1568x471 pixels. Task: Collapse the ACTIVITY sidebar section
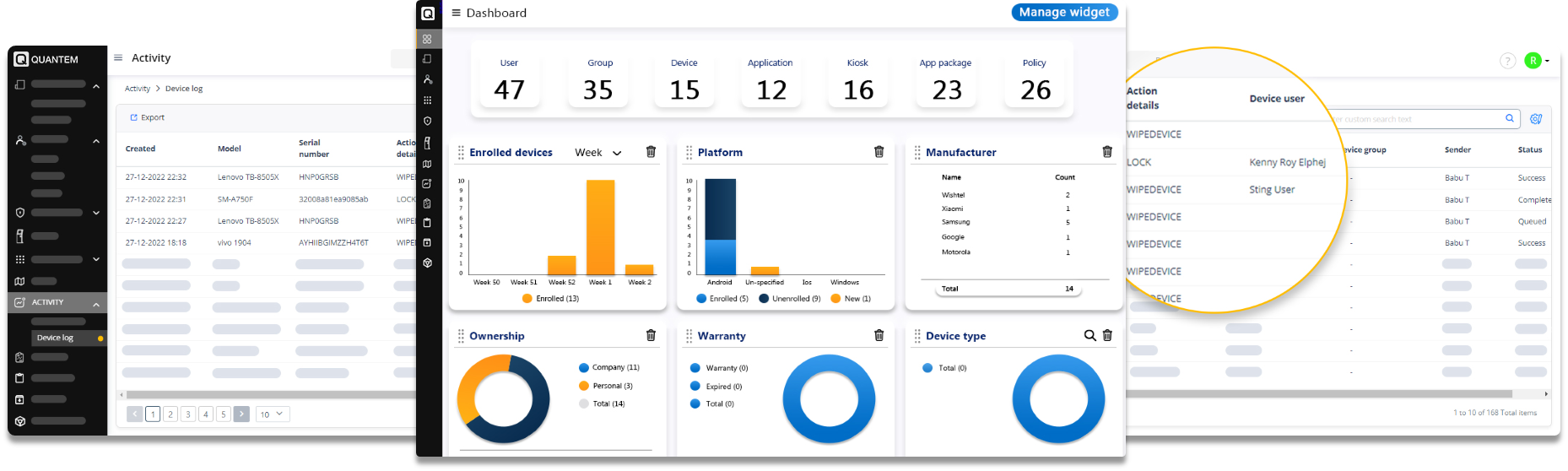[96, 303]
